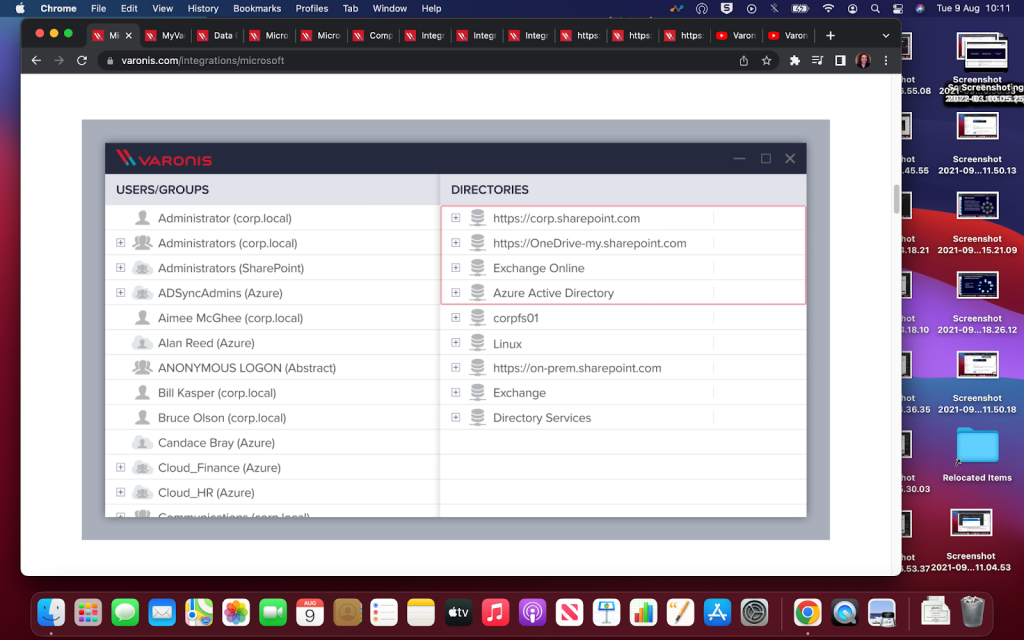Expand the Directory Services node
1024x640 pixels.
pyautogui.click(x=456, y=417)
